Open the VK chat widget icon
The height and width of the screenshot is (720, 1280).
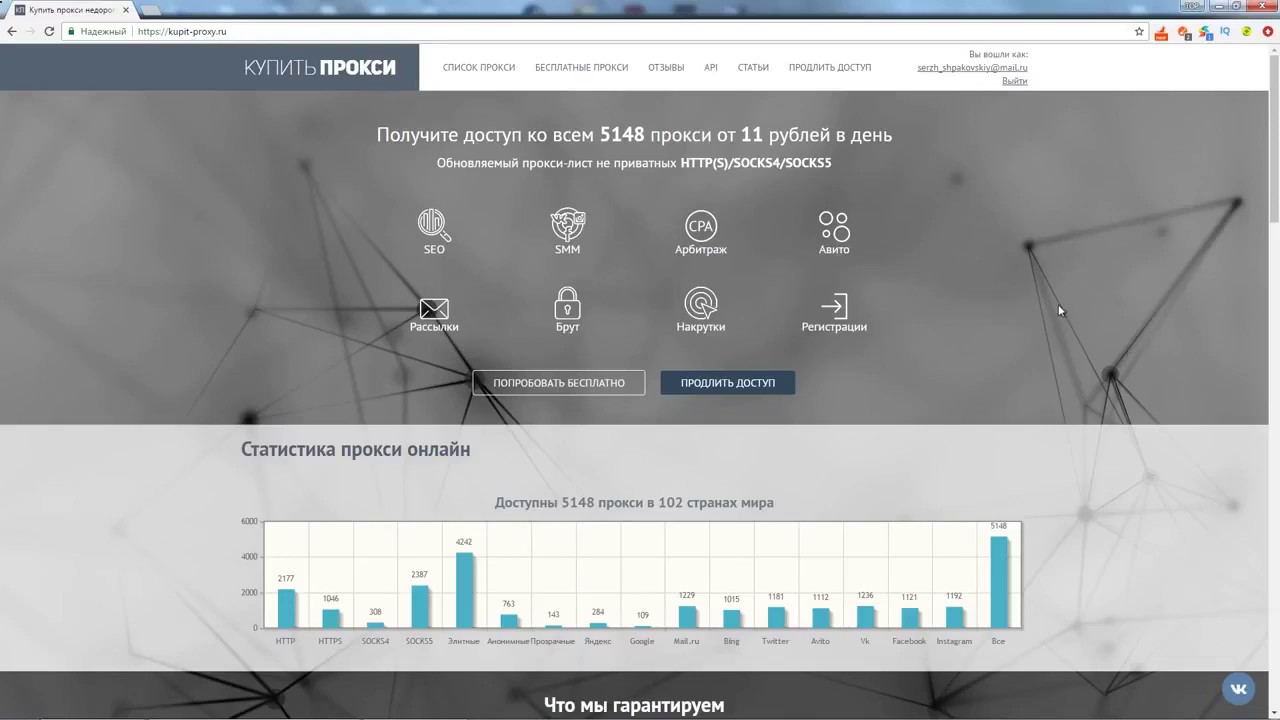[x=1239, y=689]
